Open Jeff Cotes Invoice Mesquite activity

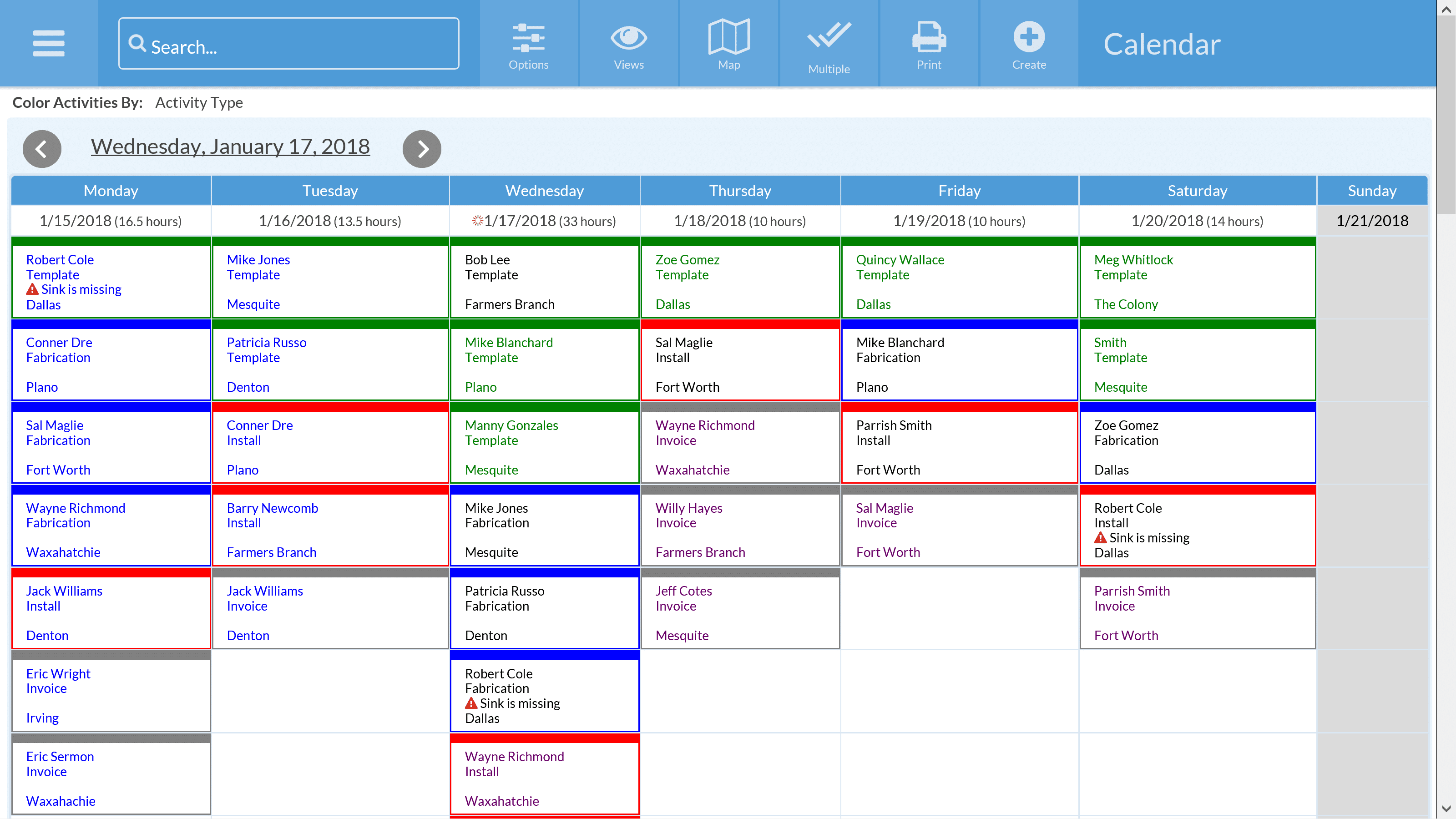740,609
